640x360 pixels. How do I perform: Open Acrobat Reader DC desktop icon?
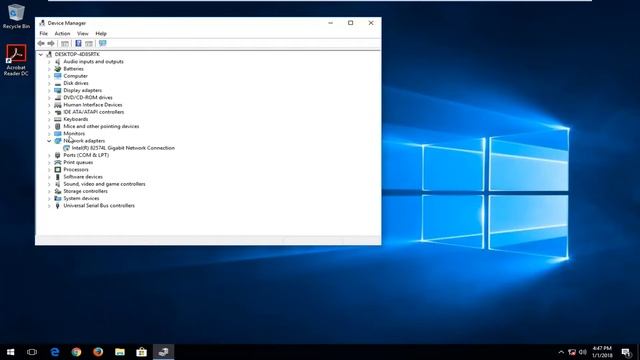pyautogui.click(x=16, y=60)
